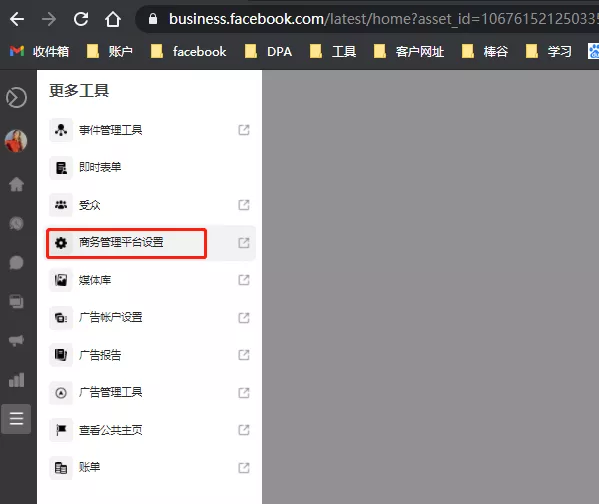This screenshot has width=599, height=504.
Task: Collapse the hamburger all tools menu
Action: (x=16, y=419)
